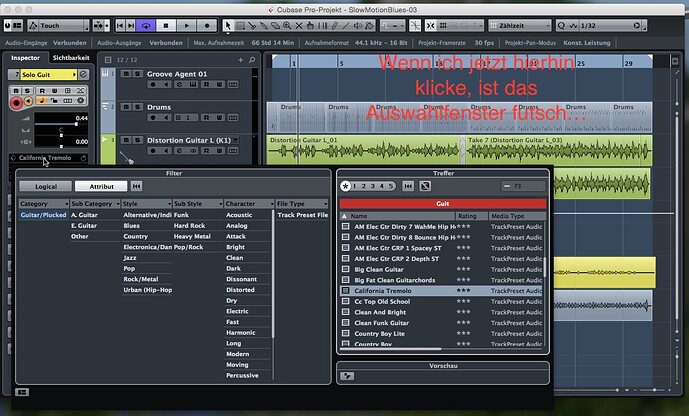The height and width of the screenshot is (416, 689).
Task: Toggle the purple Cycle loop button
Action: coord(145,25)
